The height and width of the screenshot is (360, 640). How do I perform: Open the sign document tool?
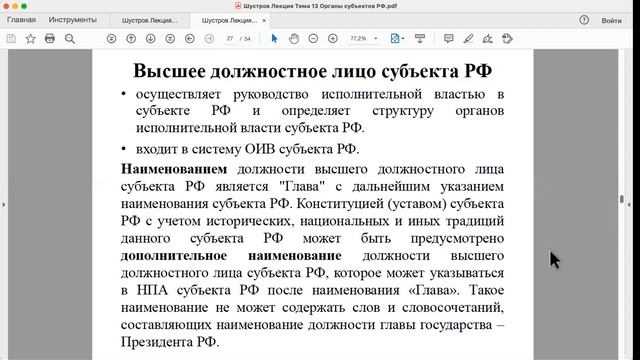pyautogui.click(x=488, y=39)
